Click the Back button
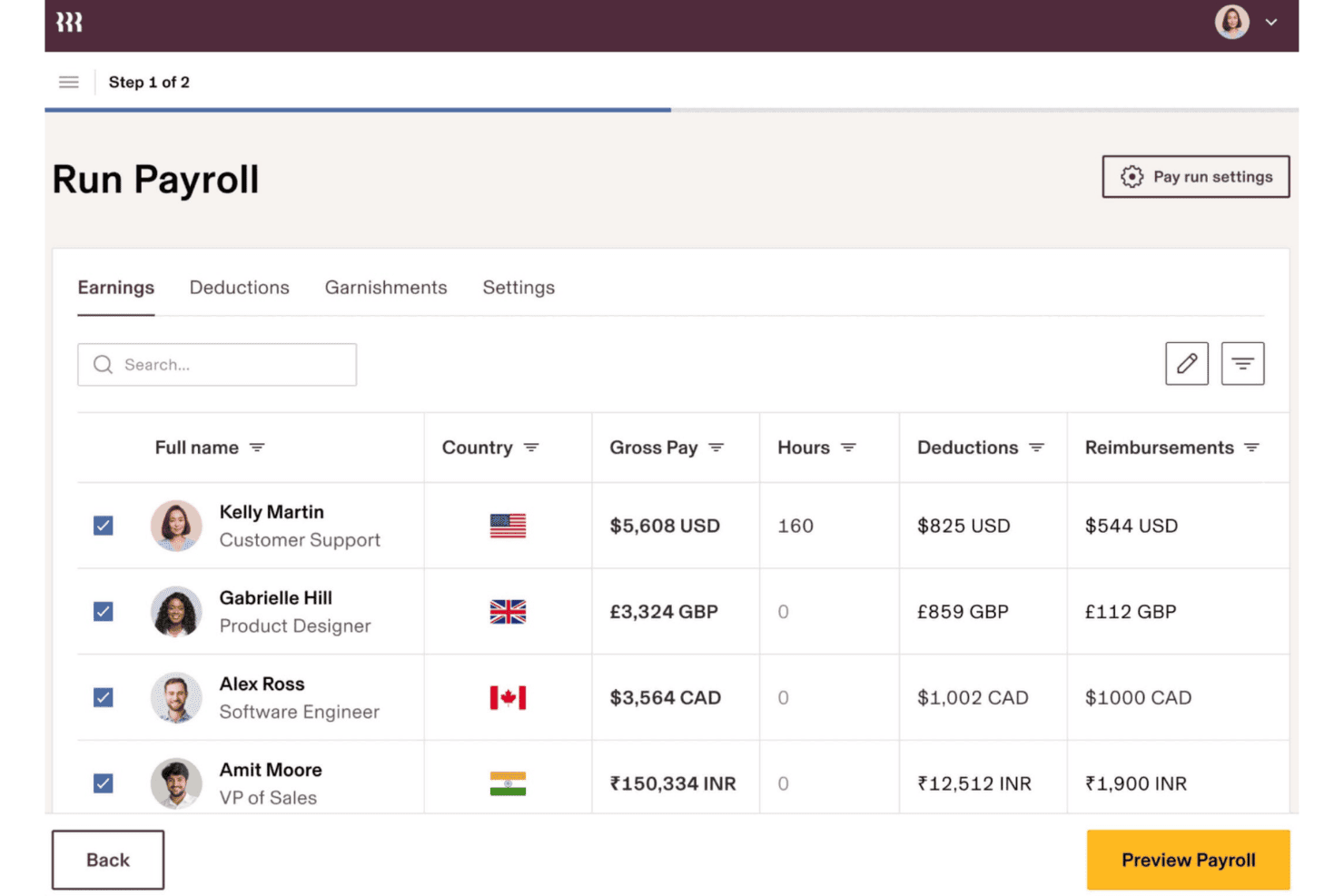The image size is (1344, 896). [108, 860]
